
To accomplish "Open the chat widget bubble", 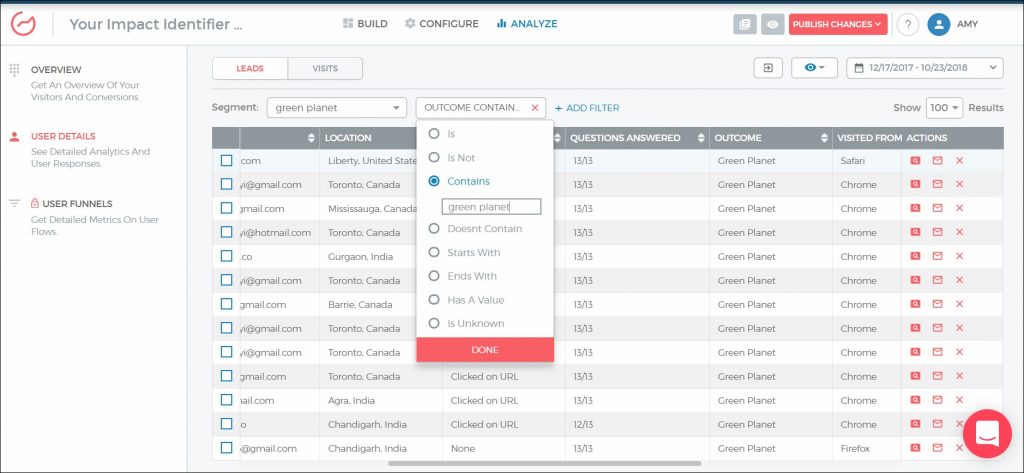I will tap(987, 435).
